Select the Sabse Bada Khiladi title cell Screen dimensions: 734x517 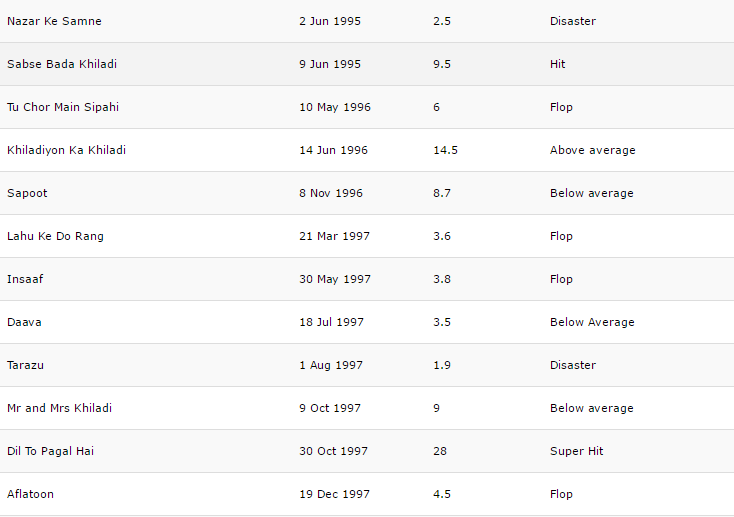62,64
